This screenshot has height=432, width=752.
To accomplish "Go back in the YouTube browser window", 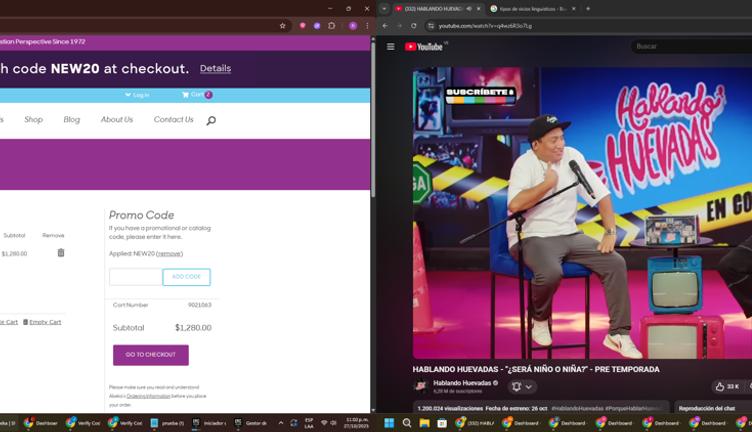I will tap(385, 26).
